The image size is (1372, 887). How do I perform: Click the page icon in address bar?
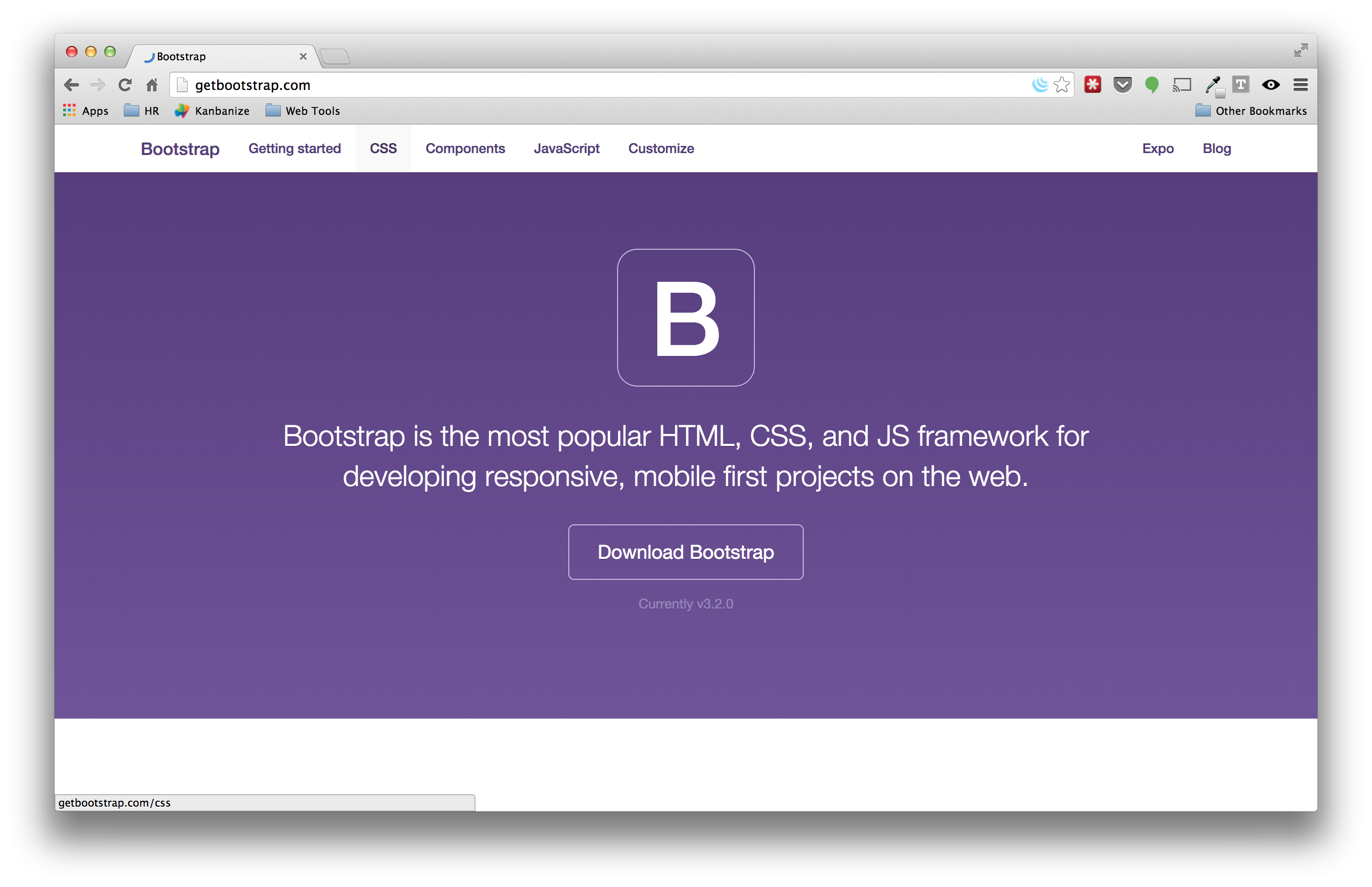coord(182,85)
